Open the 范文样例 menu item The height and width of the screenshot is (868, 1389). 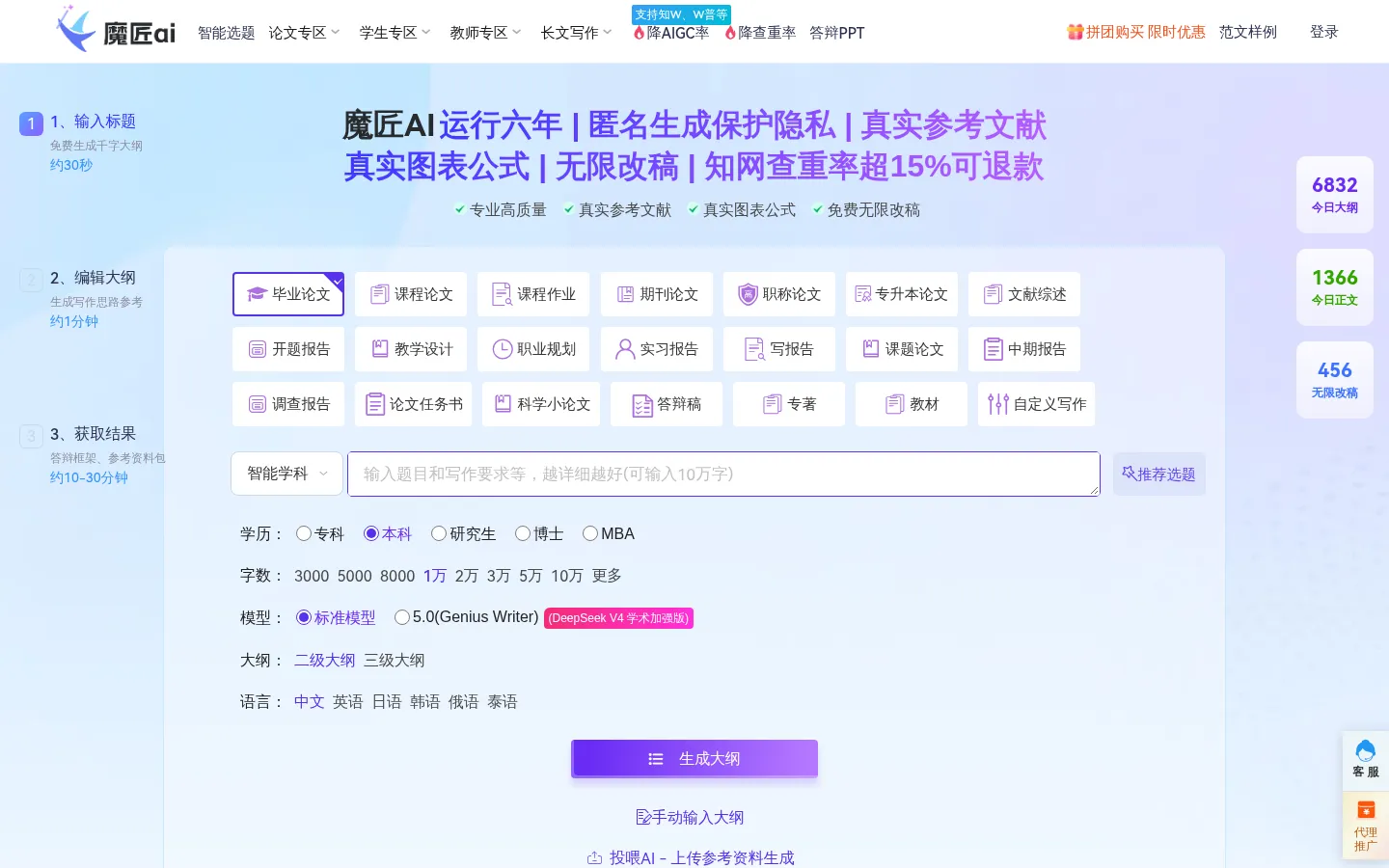click(x=1248, y=32)
